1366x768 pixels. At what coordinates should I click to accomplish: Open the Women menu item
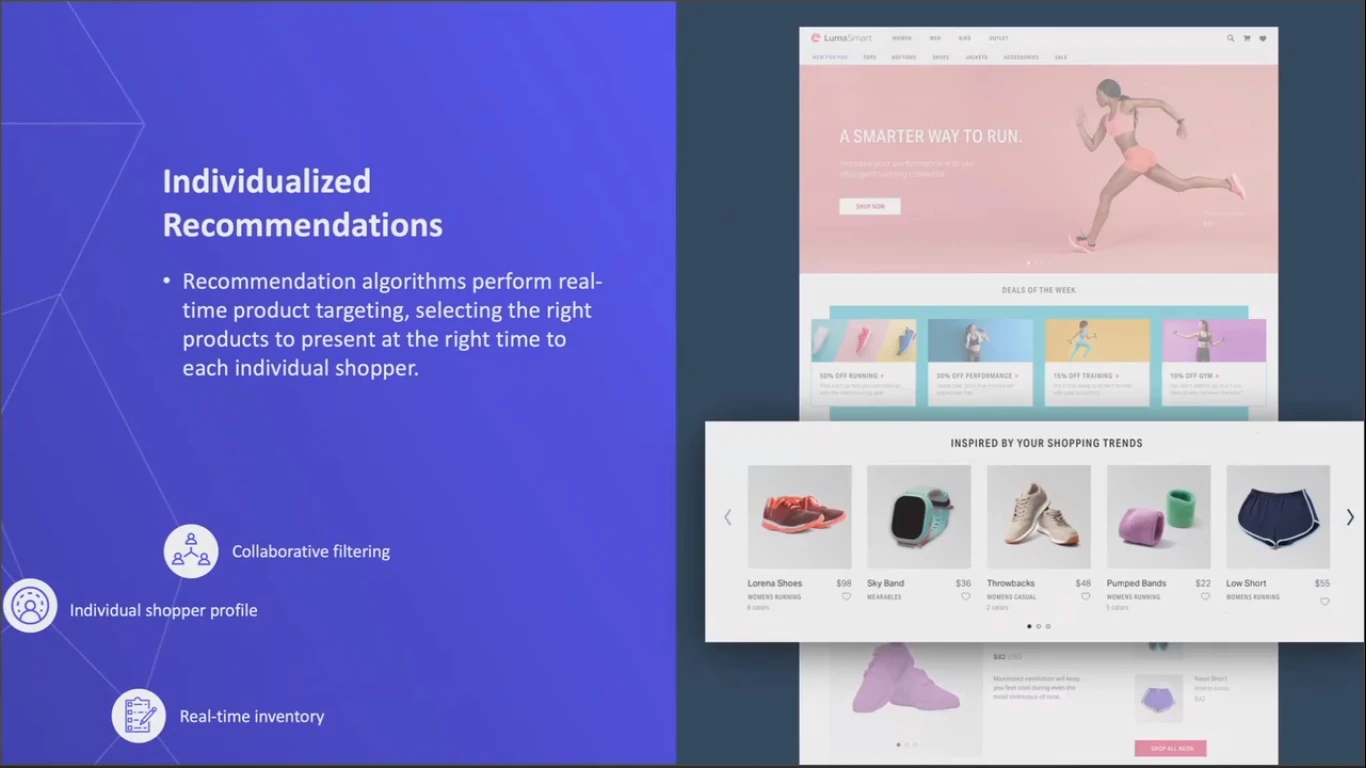(x=901, y=38)
